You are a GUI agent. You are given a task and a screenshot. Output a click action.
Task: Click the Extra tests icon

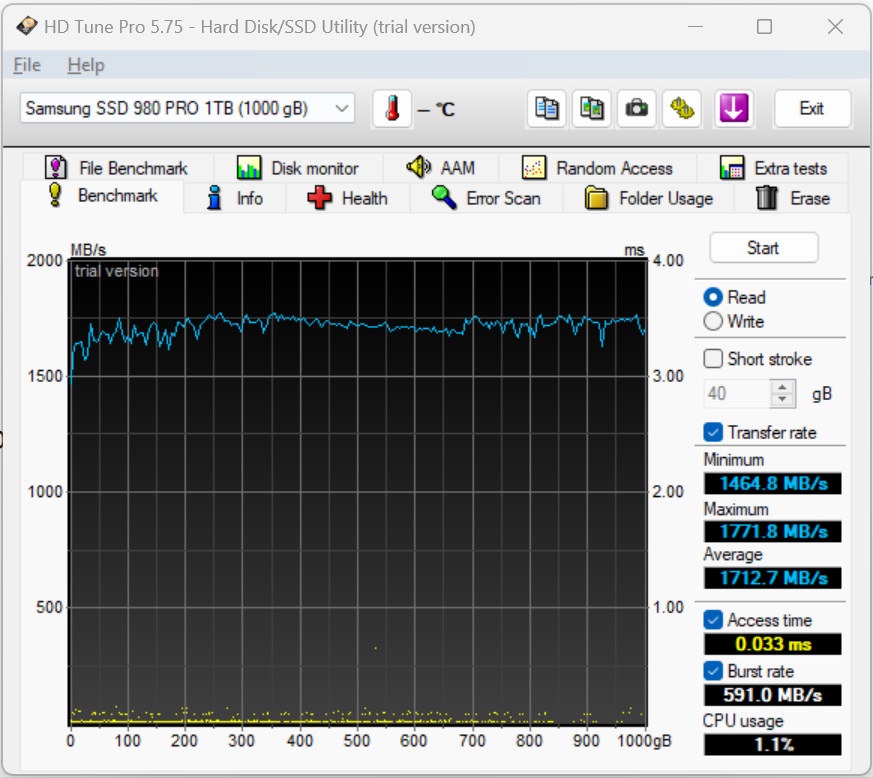coord(732,168)
